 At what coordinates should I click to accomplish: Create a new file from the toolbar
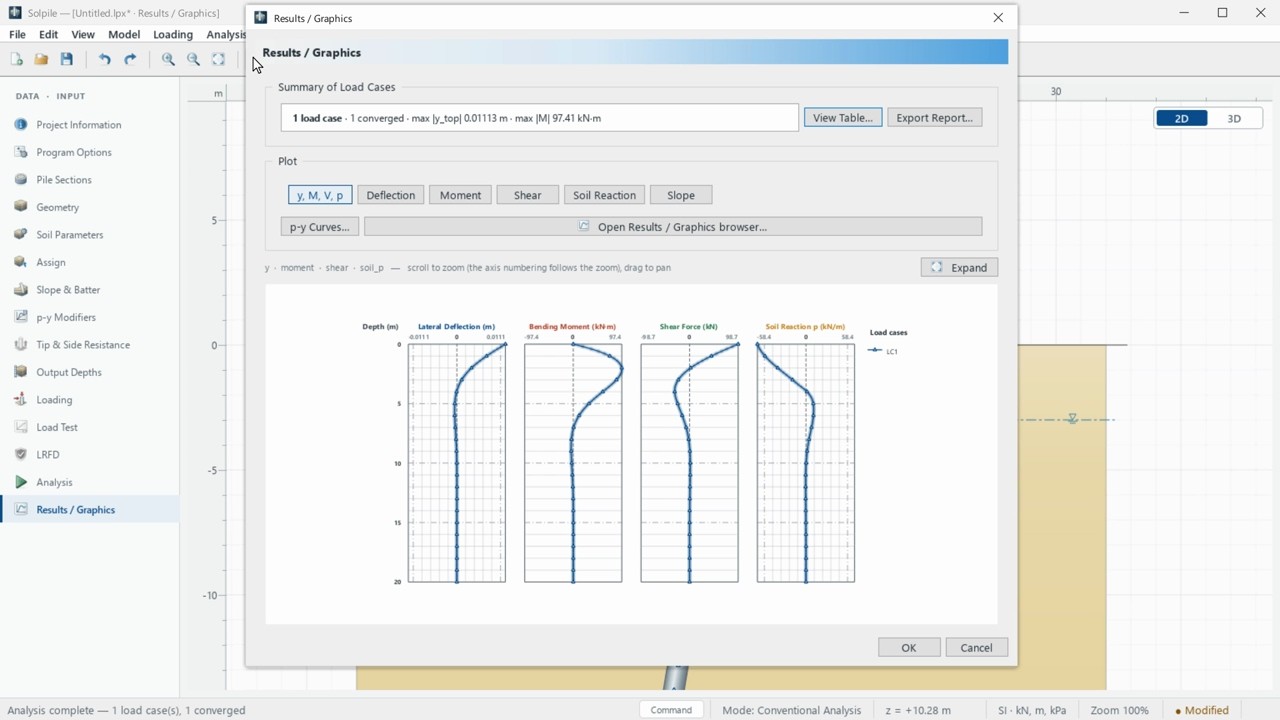click(16, 60)
